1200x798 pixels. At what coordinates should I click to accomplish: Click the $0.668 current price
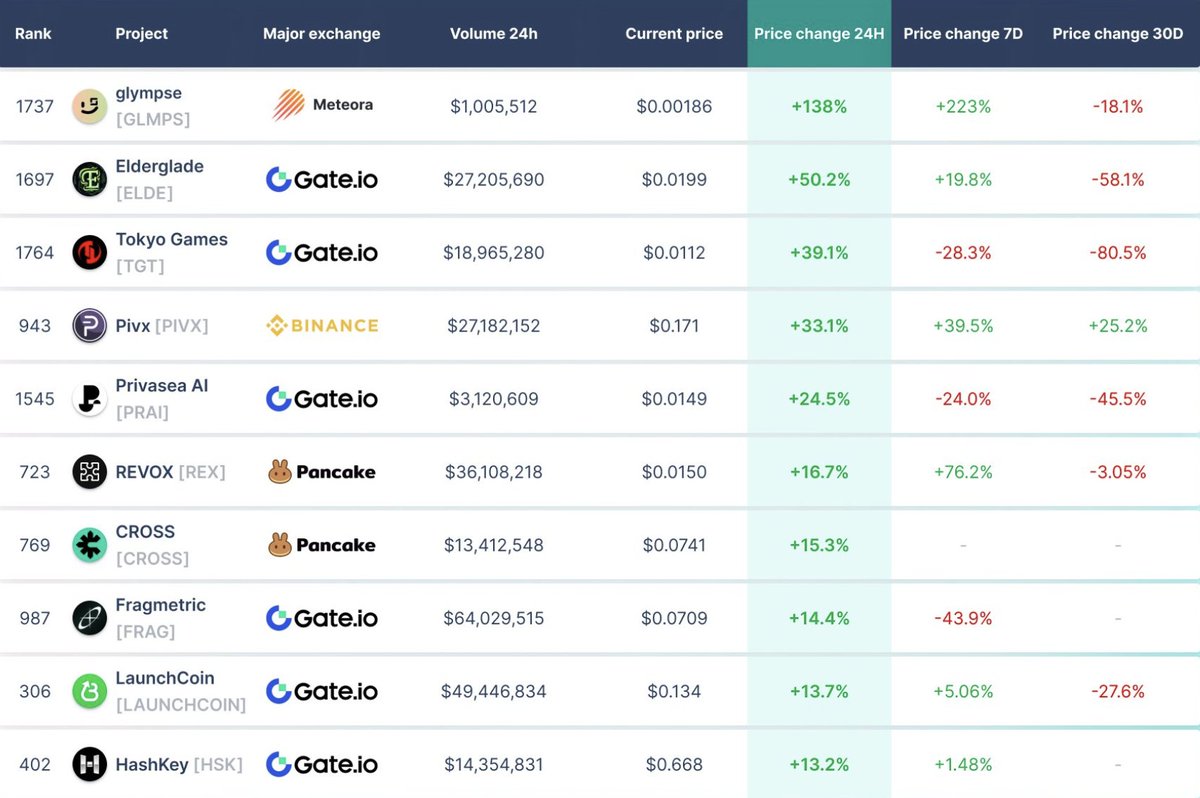click(674, 764)
